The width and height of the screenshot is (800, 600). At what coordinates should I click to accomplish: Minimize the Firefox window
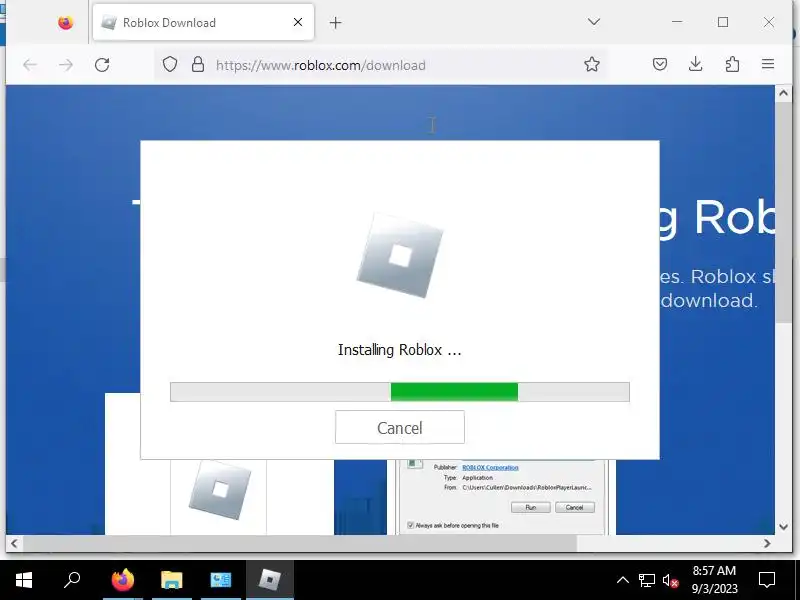[x=677, y=22]
